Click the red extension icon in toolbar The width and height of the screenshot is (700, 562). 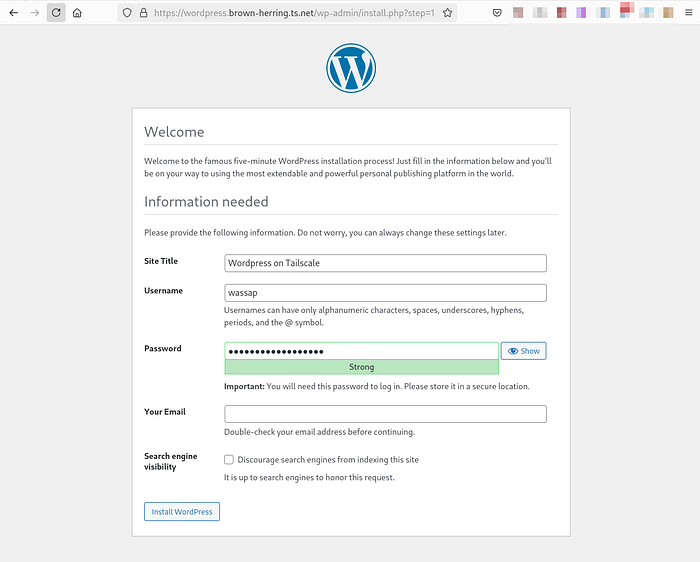(562, 13)
